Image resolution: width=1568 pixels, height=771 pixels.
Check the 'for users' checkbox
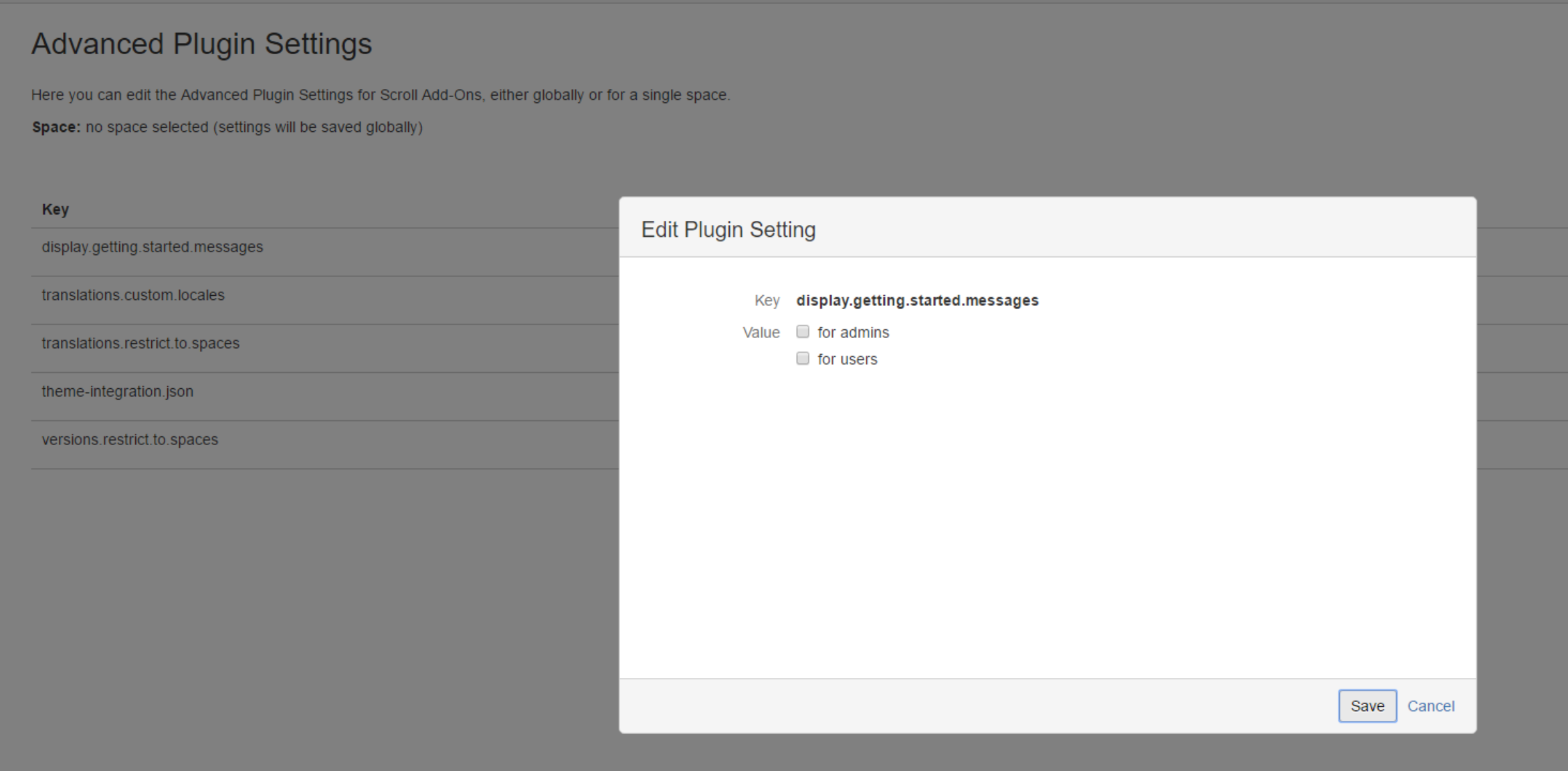coord(803,359)
